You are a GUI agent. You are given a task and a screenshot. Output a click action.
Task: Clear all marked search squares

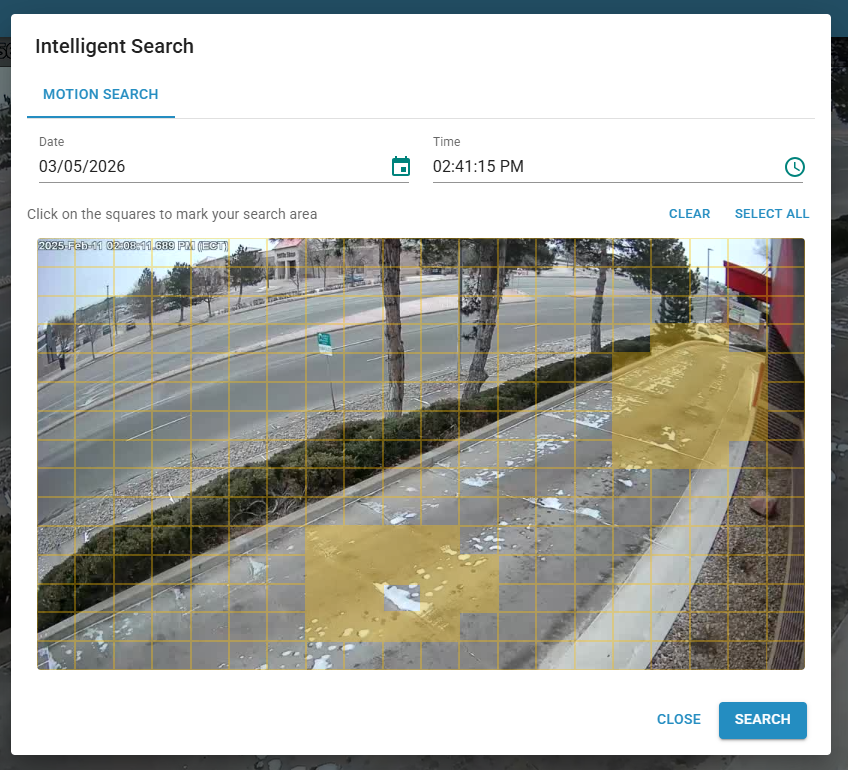click(689, 214)
